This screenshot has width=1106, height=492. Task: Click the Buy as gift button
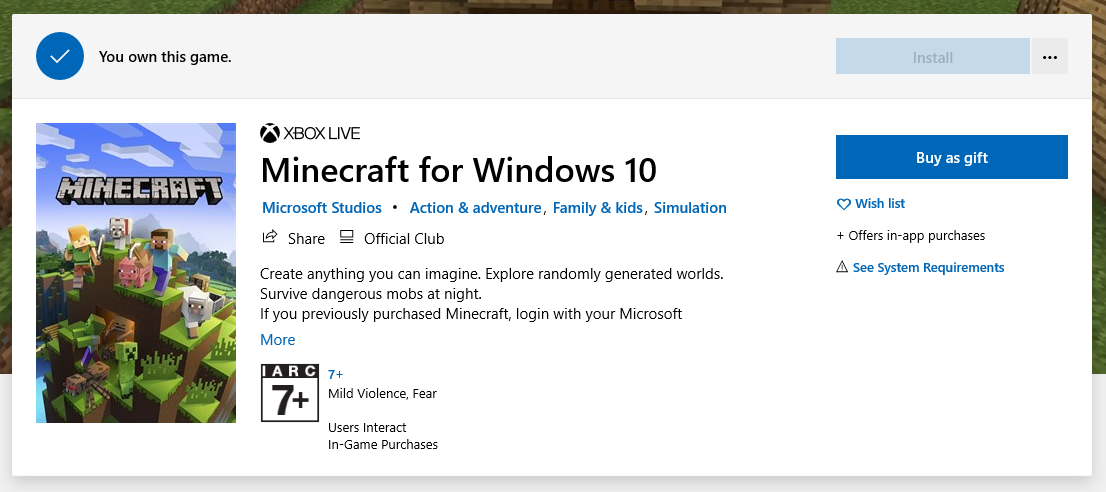952,157
